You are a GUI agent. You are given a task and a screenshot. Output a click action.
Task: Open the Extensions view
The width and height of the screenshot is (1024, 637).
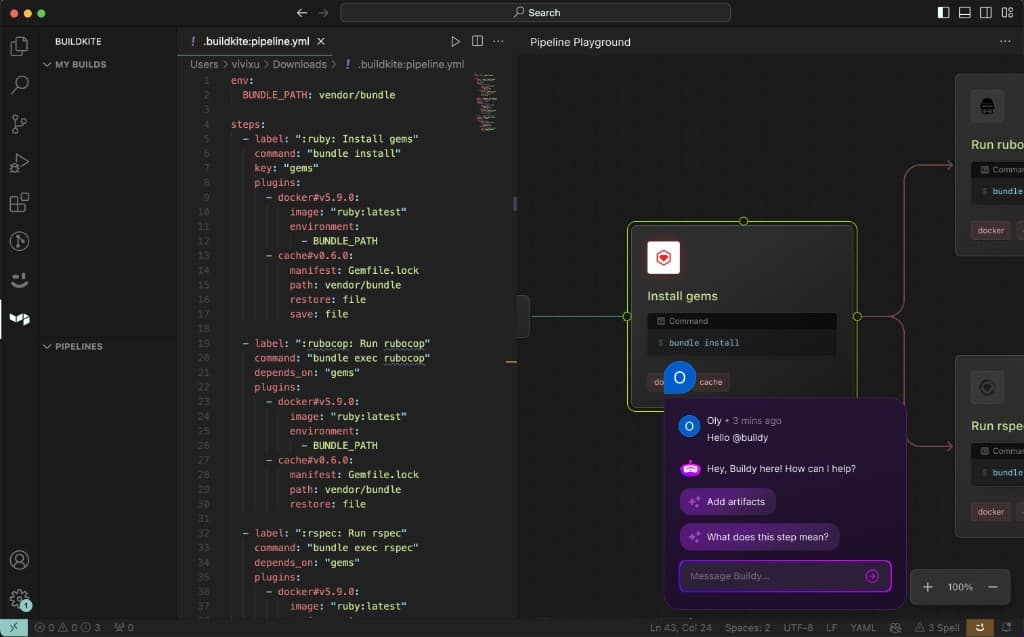click(x=19, y=202)
